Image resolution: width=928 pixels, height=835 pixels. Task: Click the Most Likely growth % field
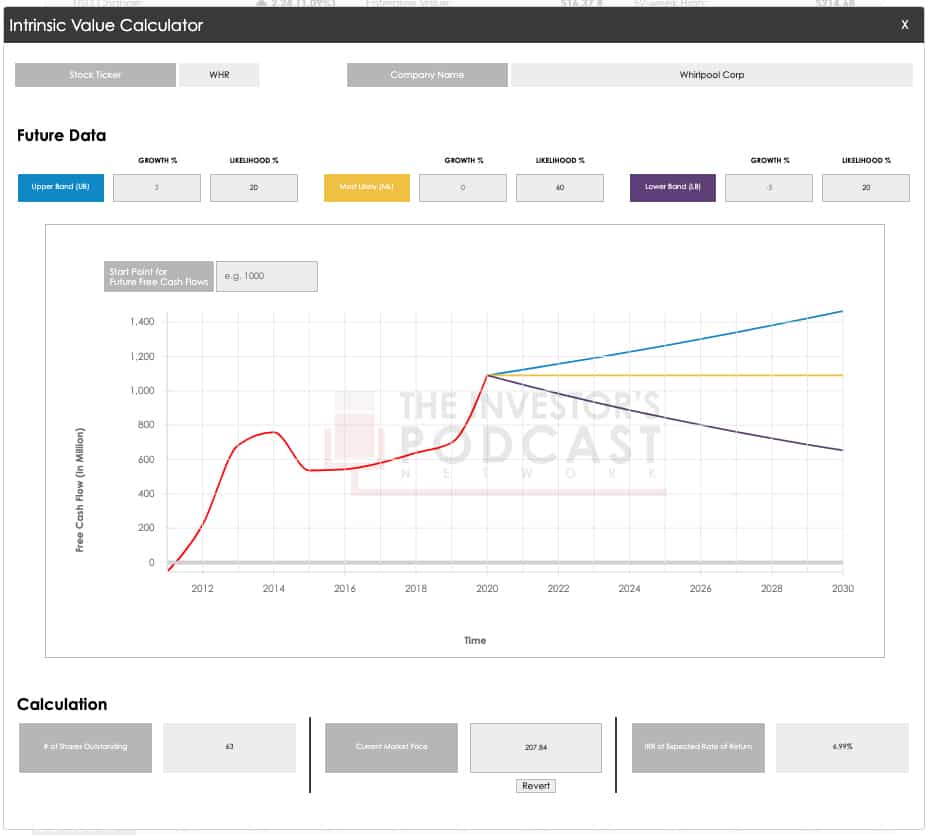coord(463,188)
